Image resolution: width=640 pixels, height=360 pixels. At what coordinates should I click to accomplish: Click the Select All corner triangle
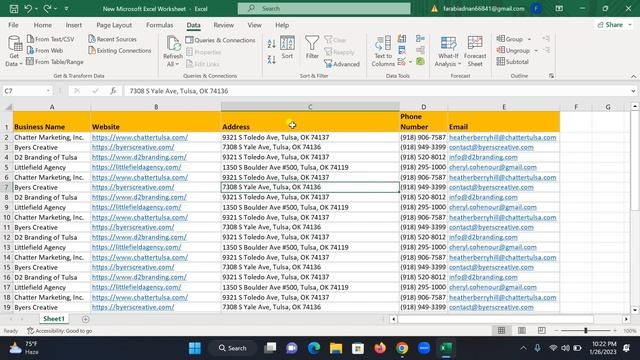(x=8, y=107)
